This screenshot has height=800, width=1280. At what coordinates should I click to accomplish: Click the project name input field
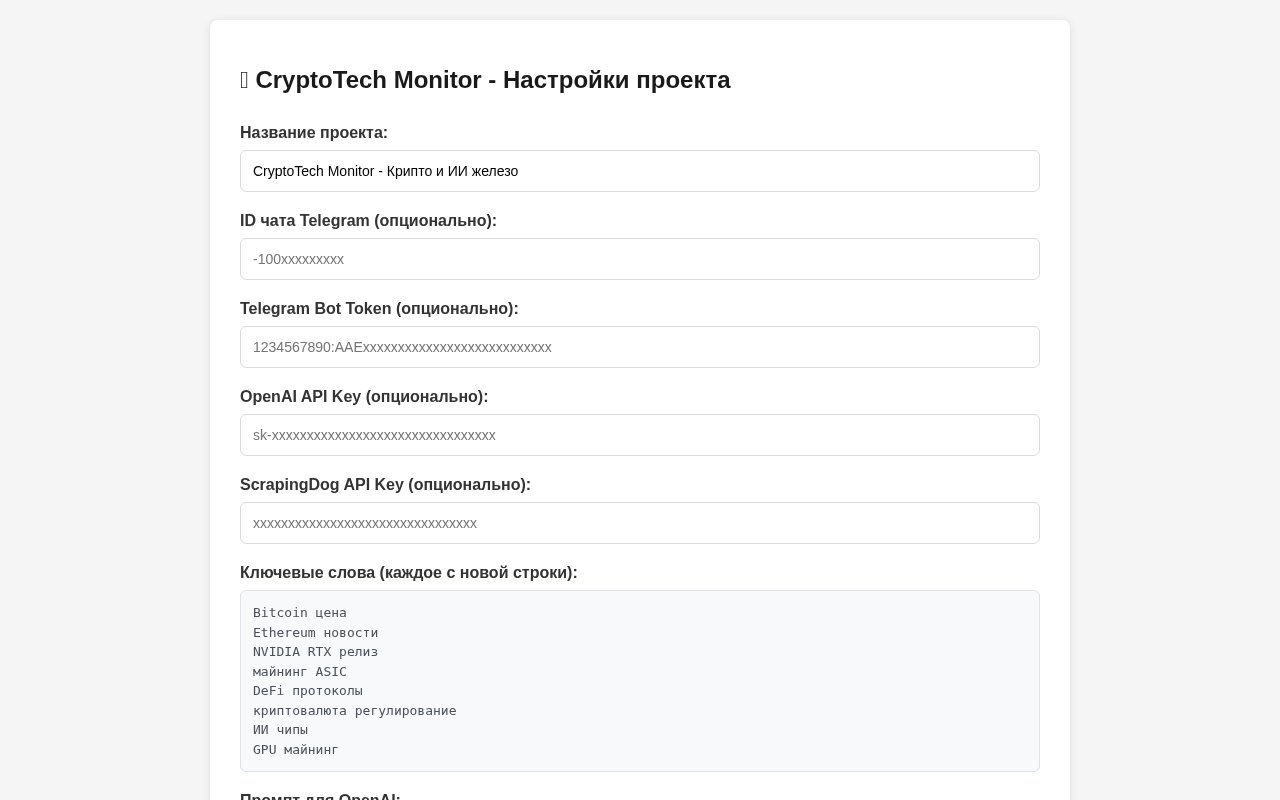pos(640,171)
